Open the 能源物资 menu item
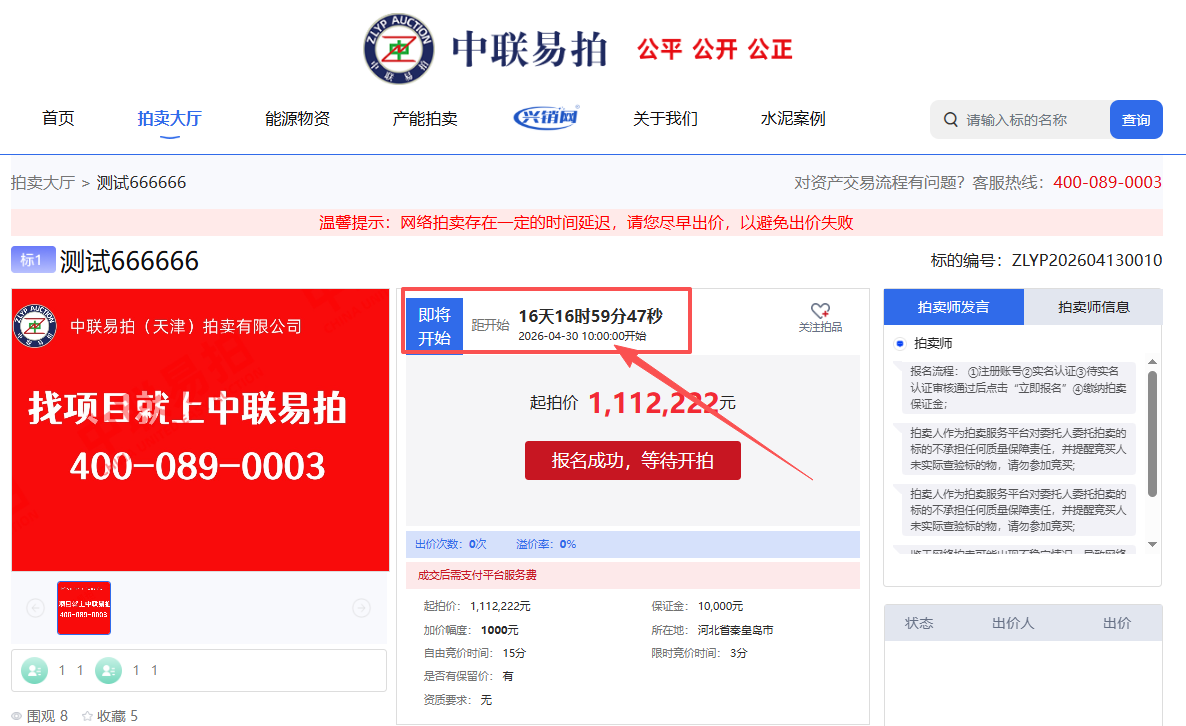The height and width of the screenshot is (726, 1186). [297, 119]
